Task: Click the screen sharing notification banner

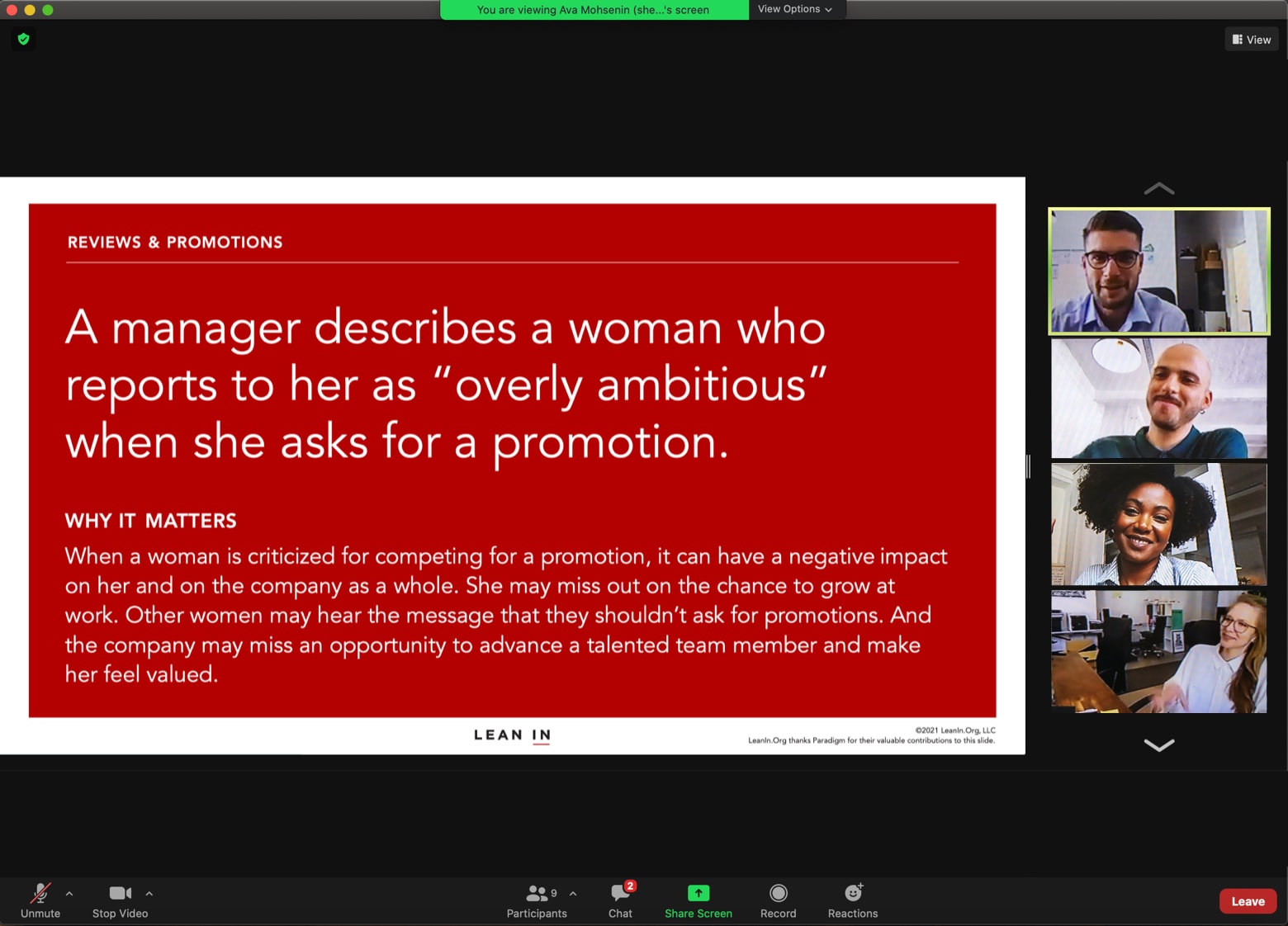Action: [593, 10]
